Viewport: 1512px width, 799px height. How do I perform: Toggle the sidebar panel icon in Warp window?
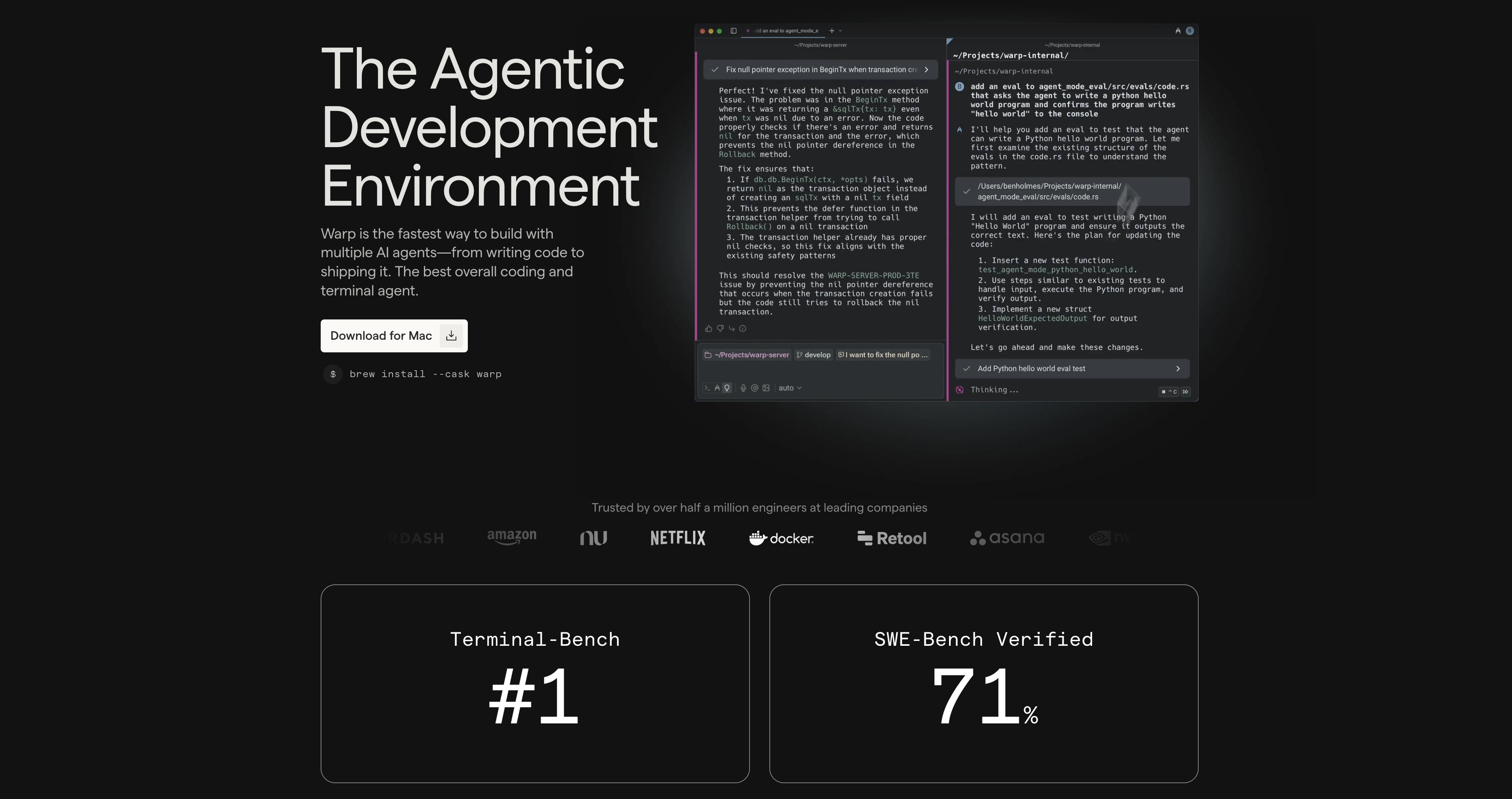pos(733,31)
